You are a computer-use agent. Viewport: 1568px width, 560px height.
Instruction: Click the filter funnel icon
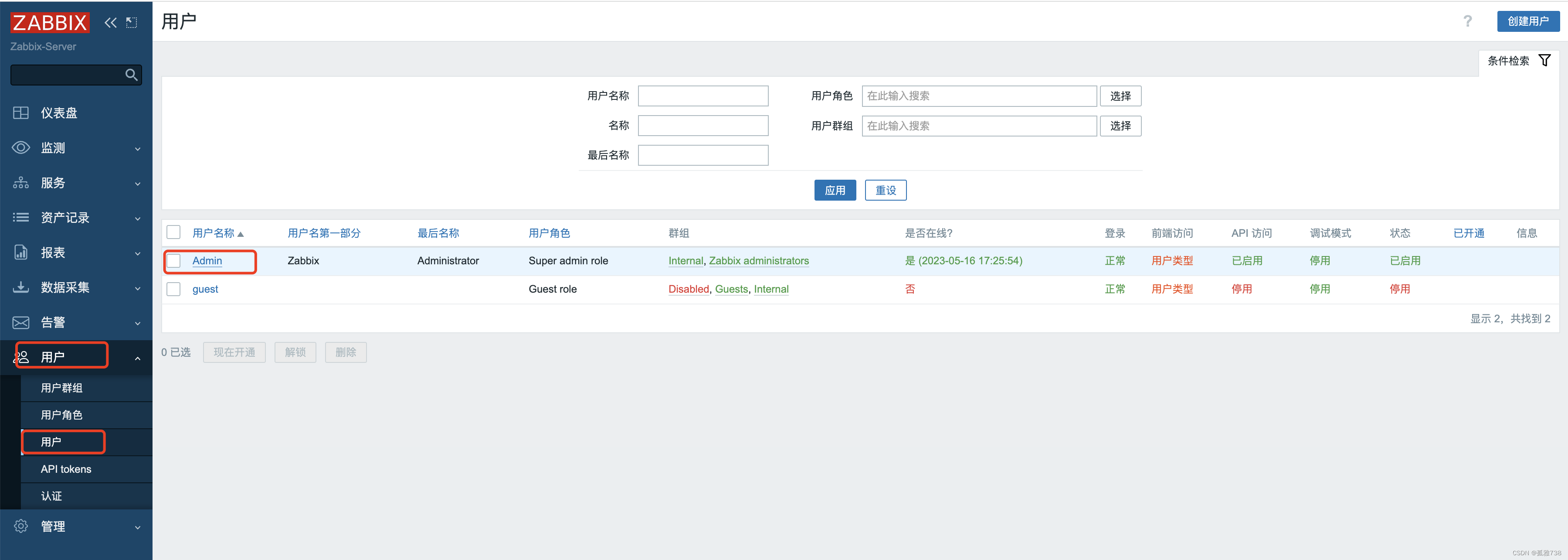pos(1544,60)
